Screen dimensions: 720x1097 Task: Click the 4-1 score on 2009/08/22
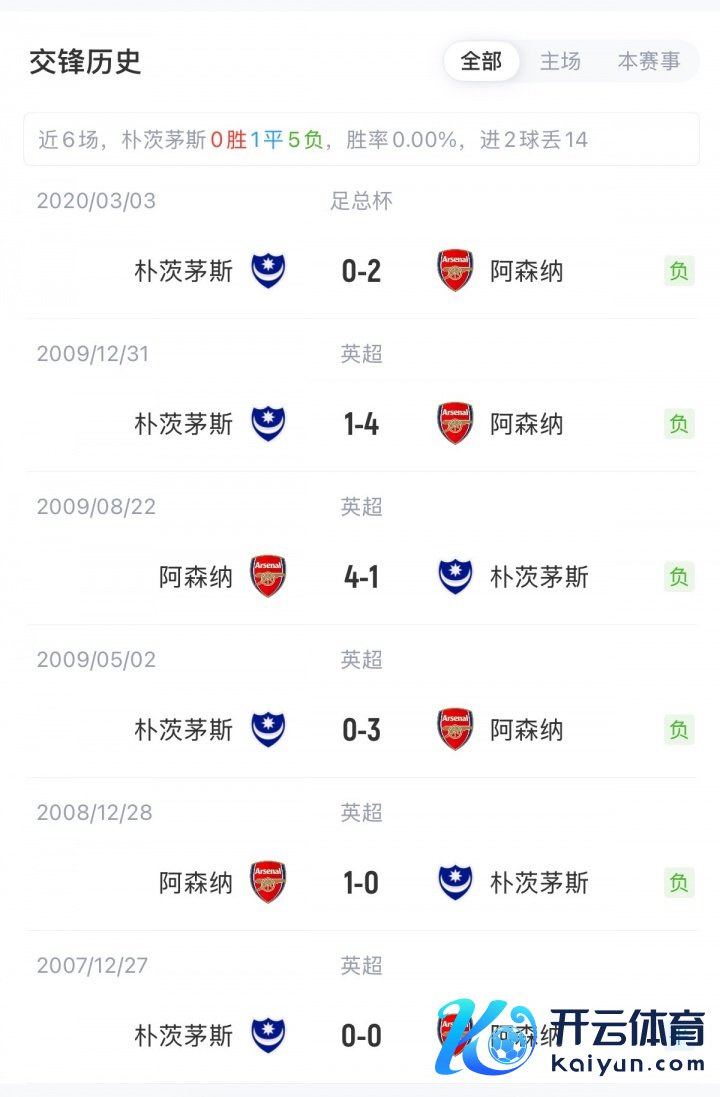(x=361, y=577)
